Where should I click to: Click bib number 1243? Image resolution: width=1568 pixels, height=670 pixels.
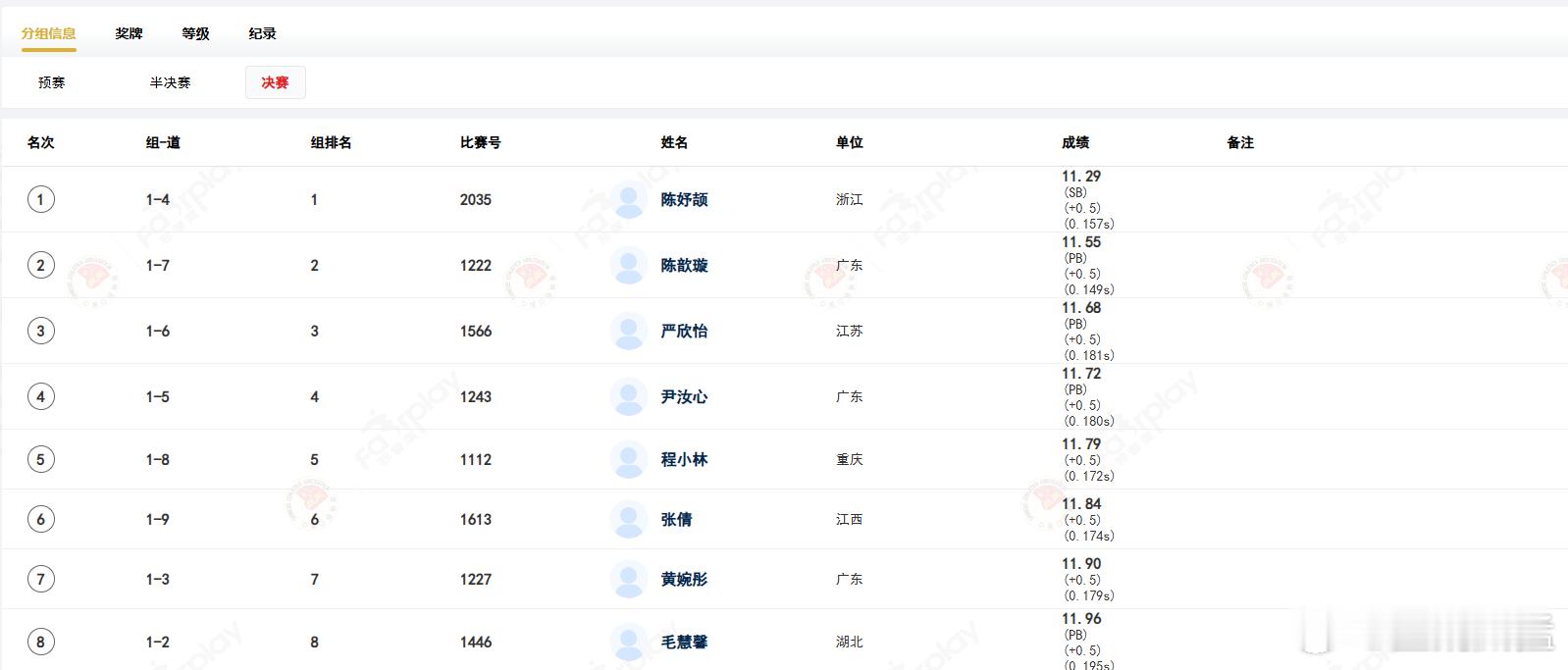point(476,396)
